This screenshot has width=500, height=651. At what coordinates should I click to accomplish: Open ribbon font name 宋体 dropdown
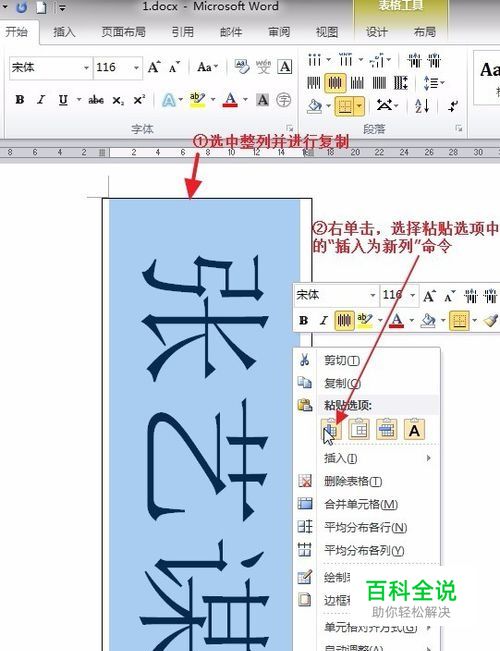coord(86,67)
